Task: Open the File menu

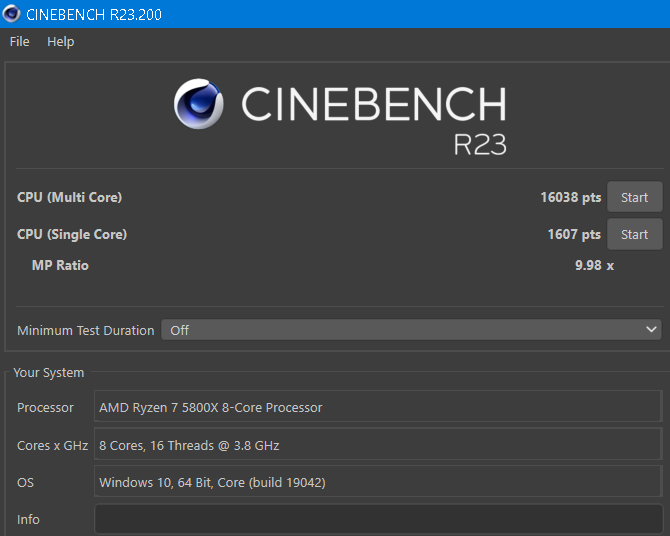Action: point(20,41)
